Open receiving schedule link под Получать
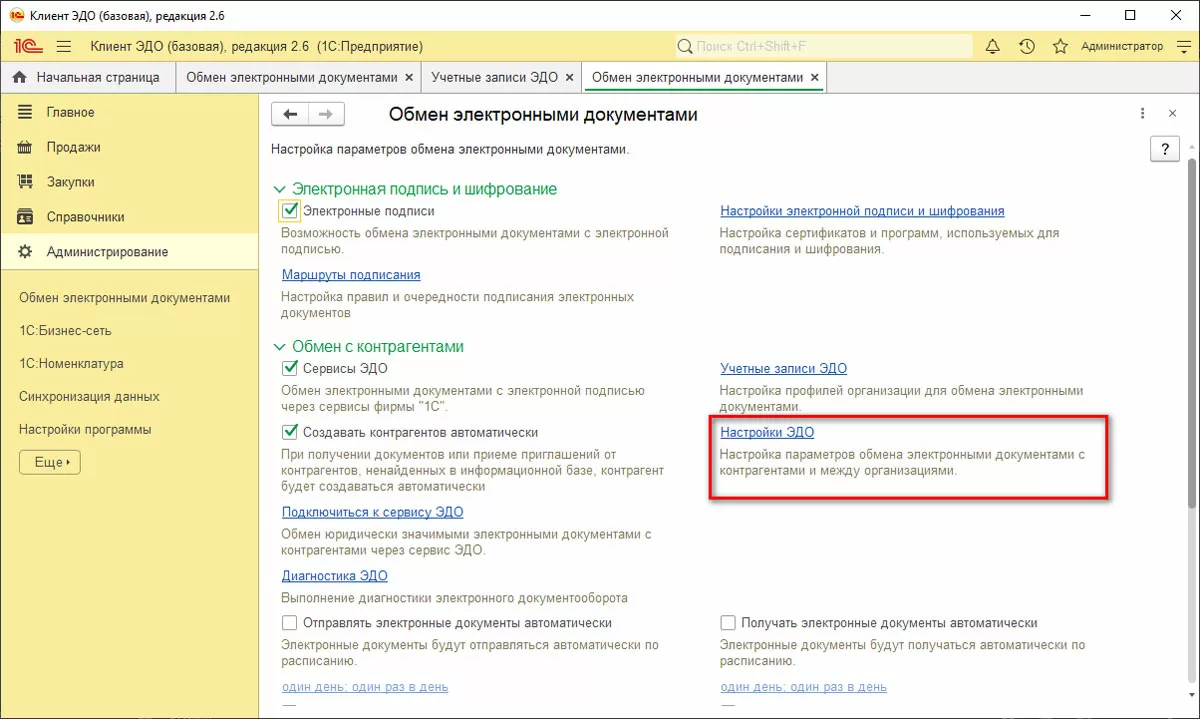This screenshot has width=1200, height=719. pyautogui.click(x=803, y=687)
